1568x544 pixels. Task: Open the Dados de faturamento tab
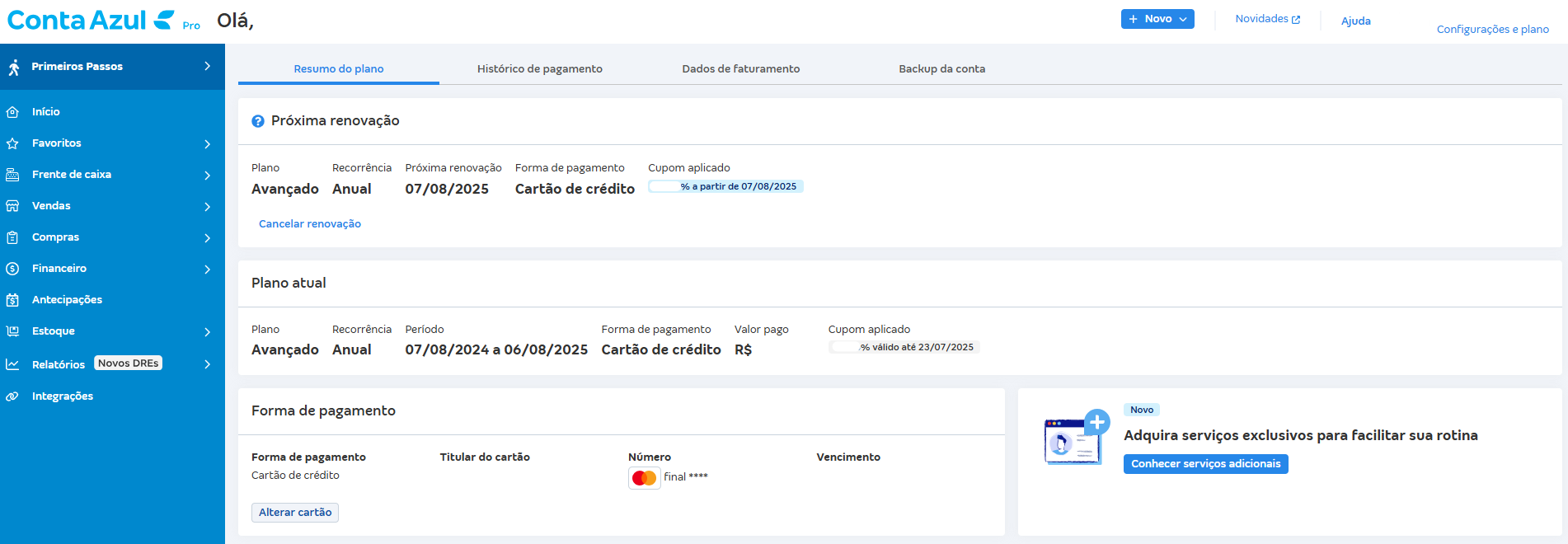click(x=740, y=69)
